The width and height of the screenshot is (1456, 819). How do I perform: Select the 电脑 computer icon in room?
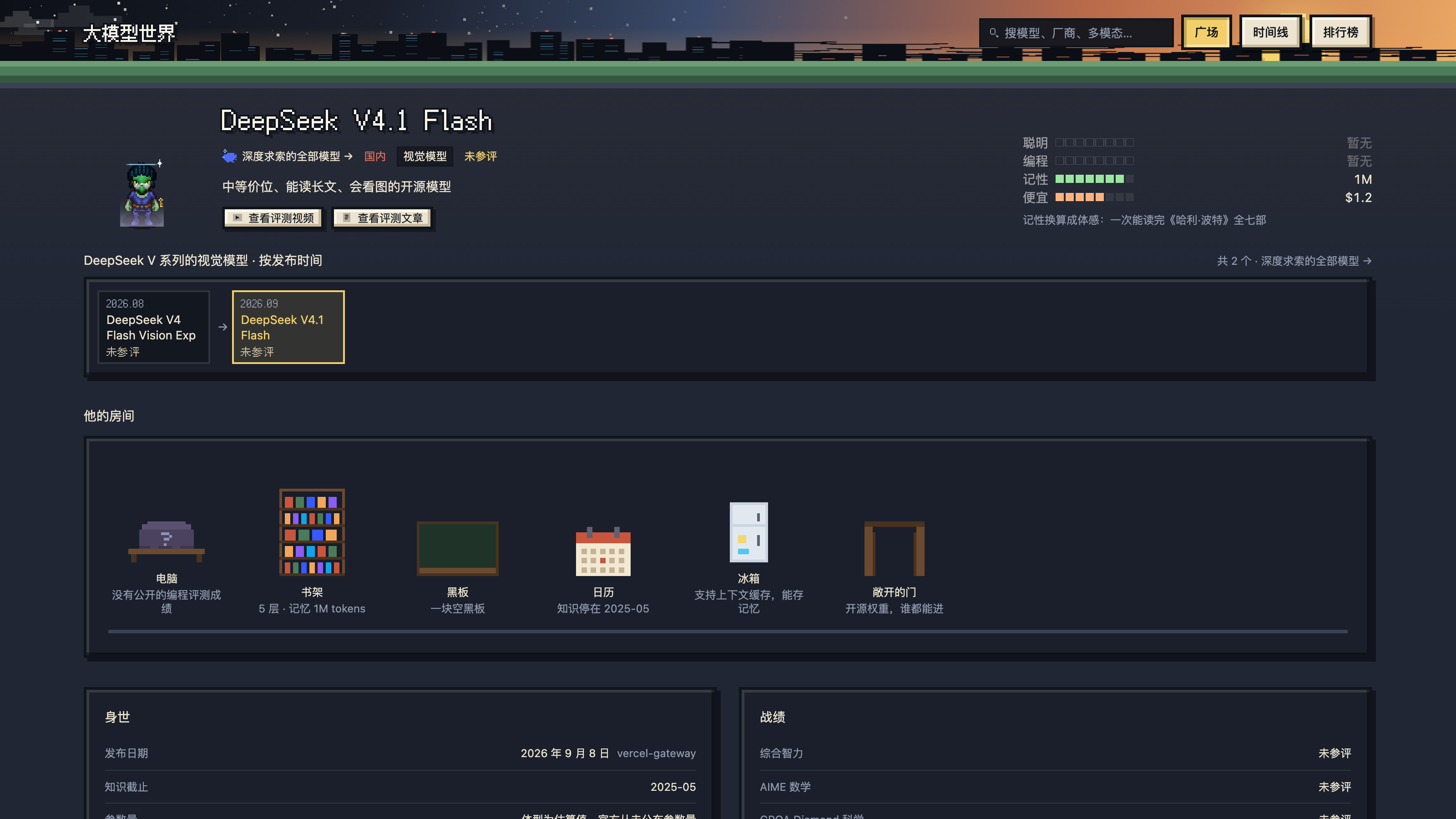[166, 541]
